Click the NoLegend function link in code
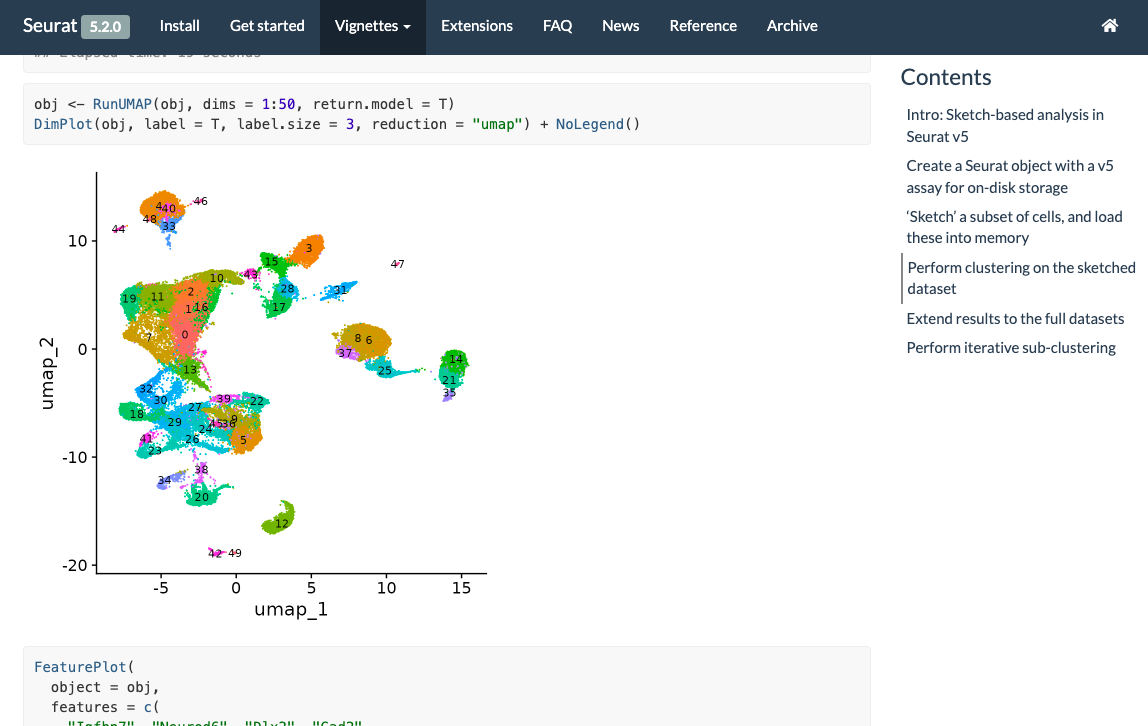1148x726 pixels. [589, 124]
